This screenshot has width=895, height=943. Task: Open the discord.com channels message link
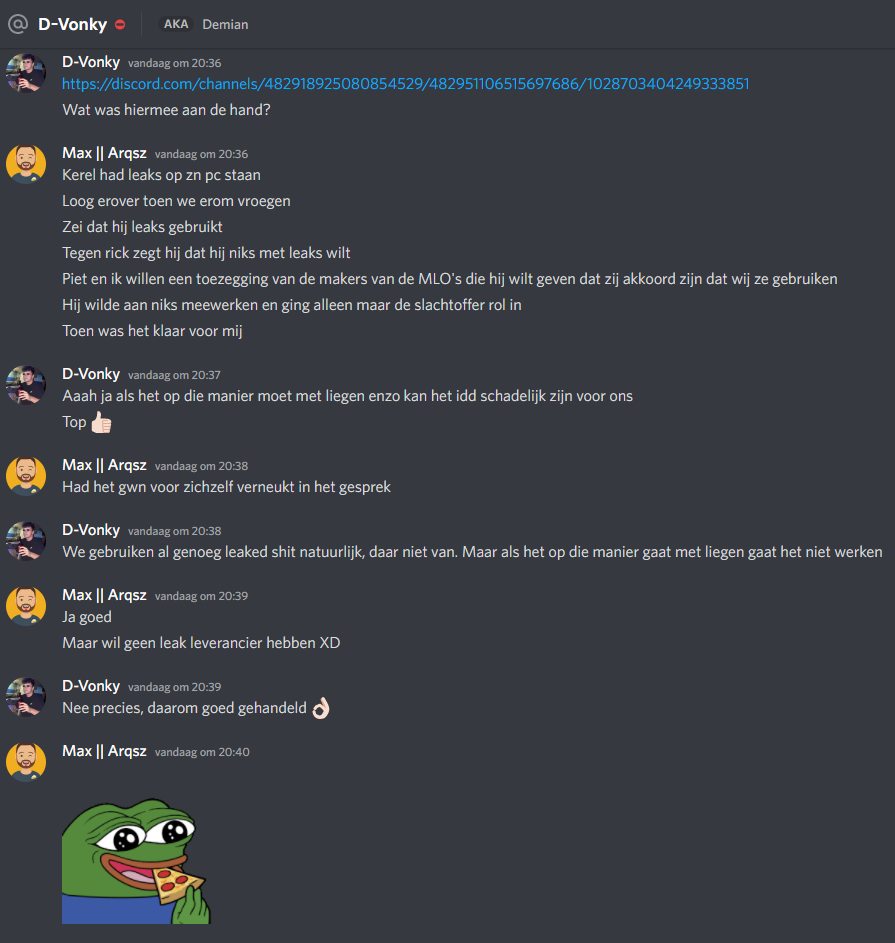tap(406, 84)
